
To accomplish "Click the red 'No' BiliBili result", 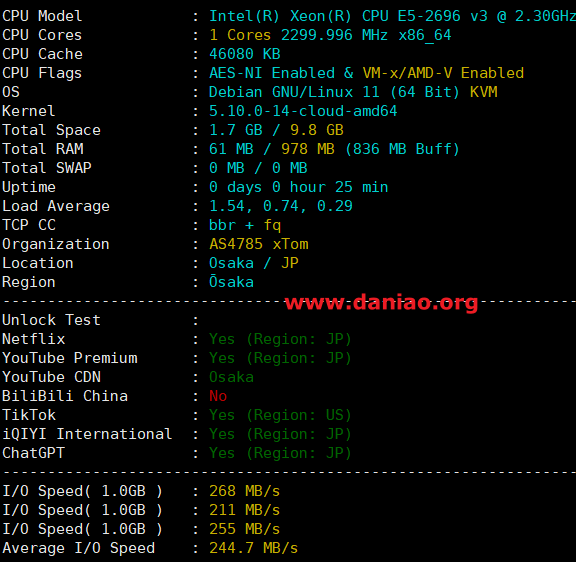I will pos(218,396).
